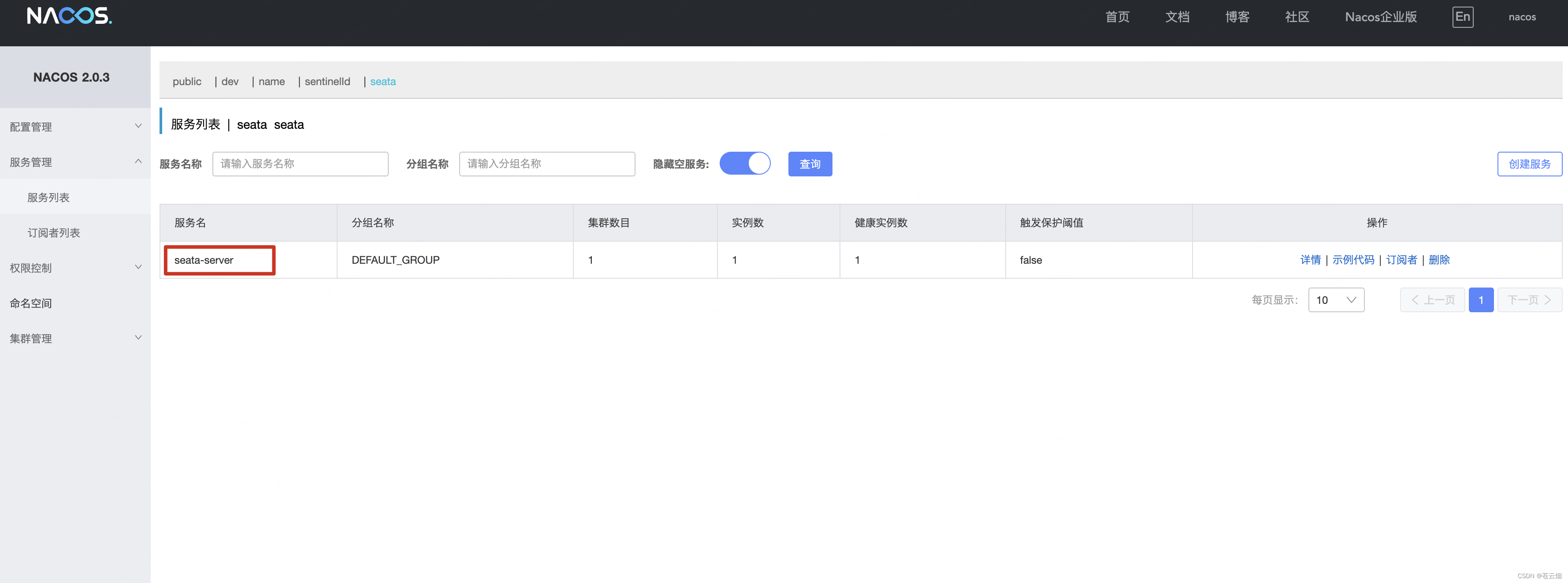1568x583 pixels.
Task: Open 详情 for seata-server
Action: [1310, 260]
